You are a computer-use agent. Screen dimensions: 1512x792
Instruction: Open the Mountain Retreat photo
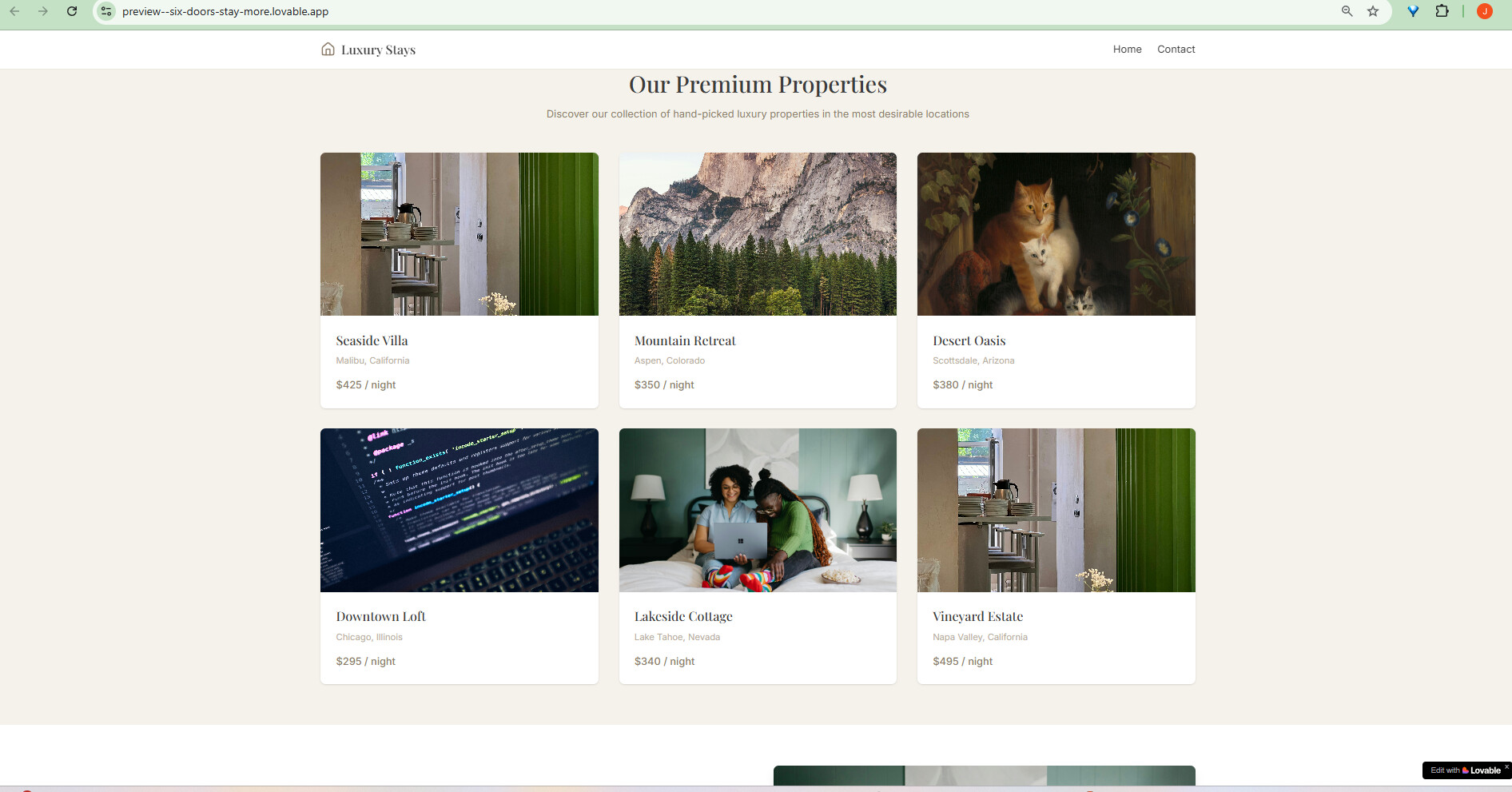(x=758, y=234)
